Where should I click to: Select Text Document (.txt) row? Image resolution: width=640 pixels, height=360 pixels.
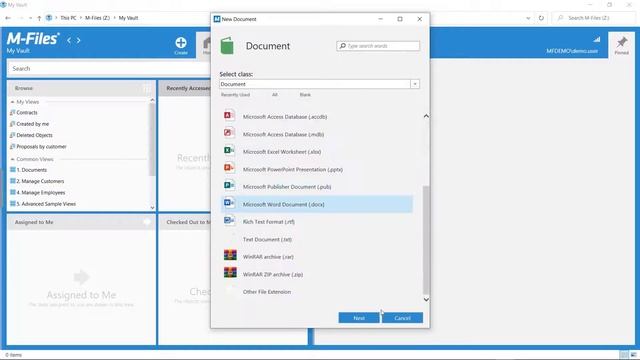(x=317, y=239)
